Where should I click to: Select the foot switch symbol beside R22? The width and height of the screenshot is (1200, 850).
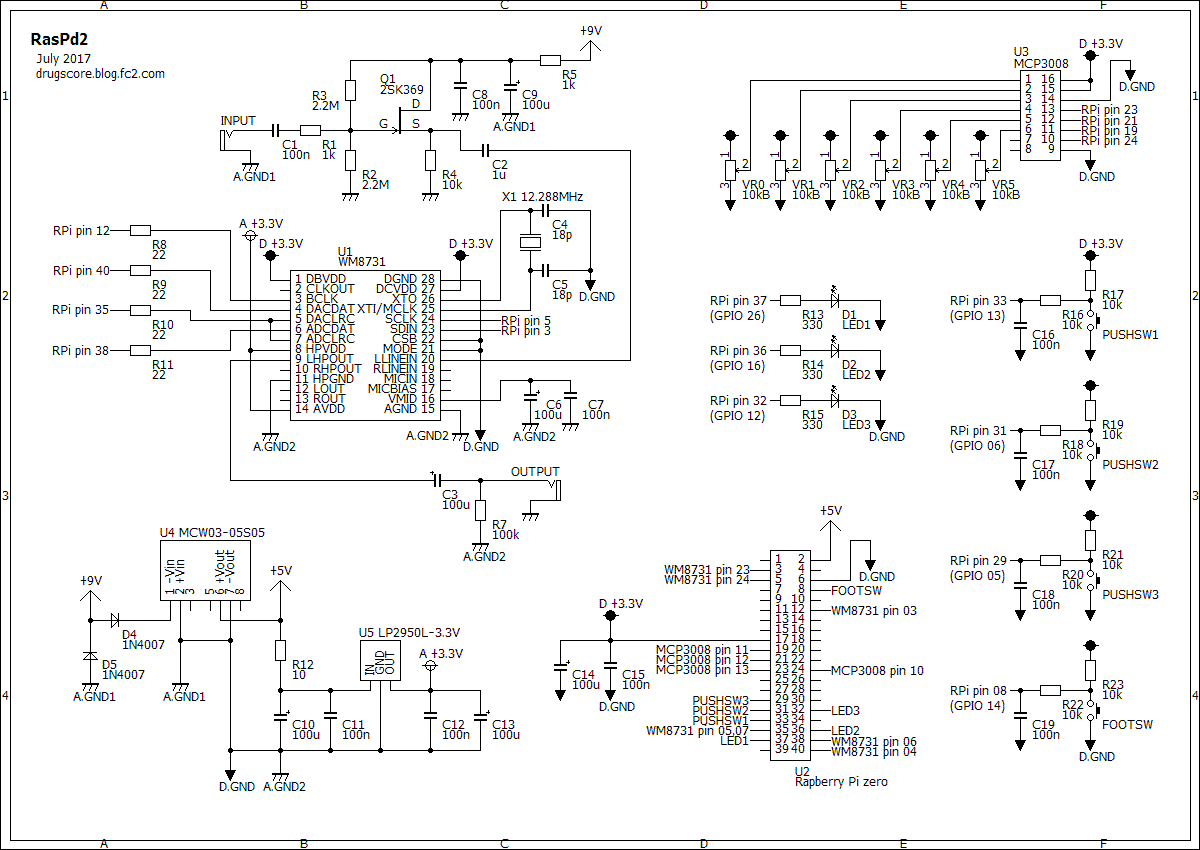click(1092, 712)
